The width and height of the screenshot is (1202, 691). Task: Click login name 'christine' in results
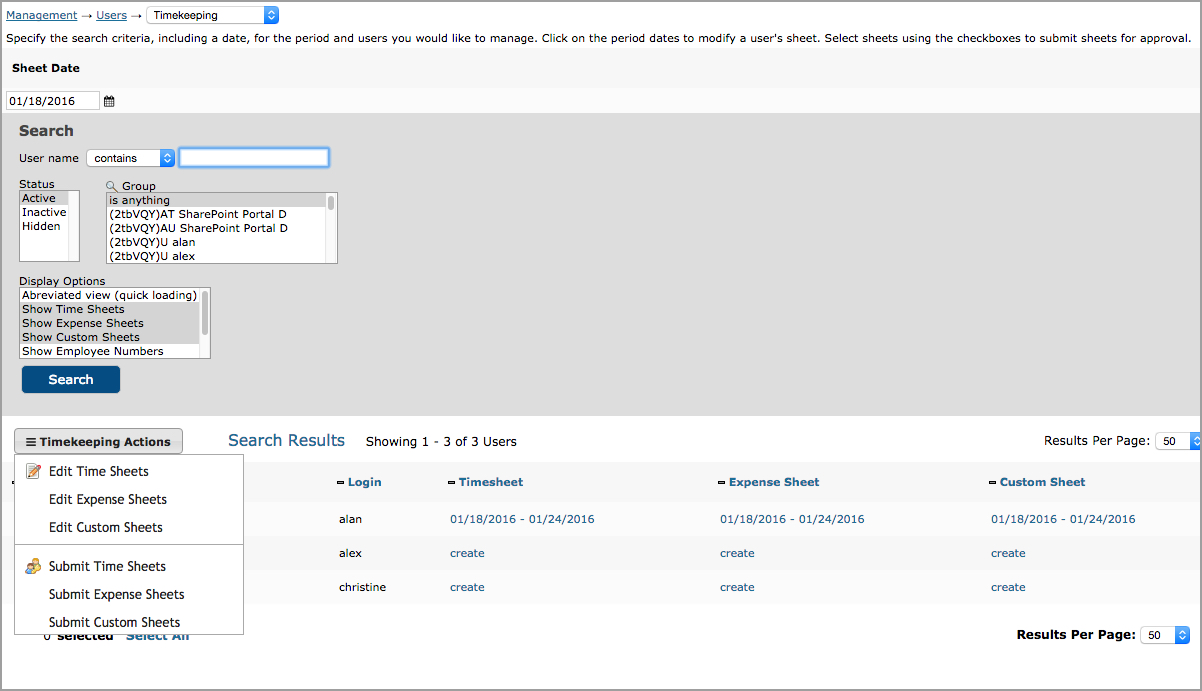(363, 587)
